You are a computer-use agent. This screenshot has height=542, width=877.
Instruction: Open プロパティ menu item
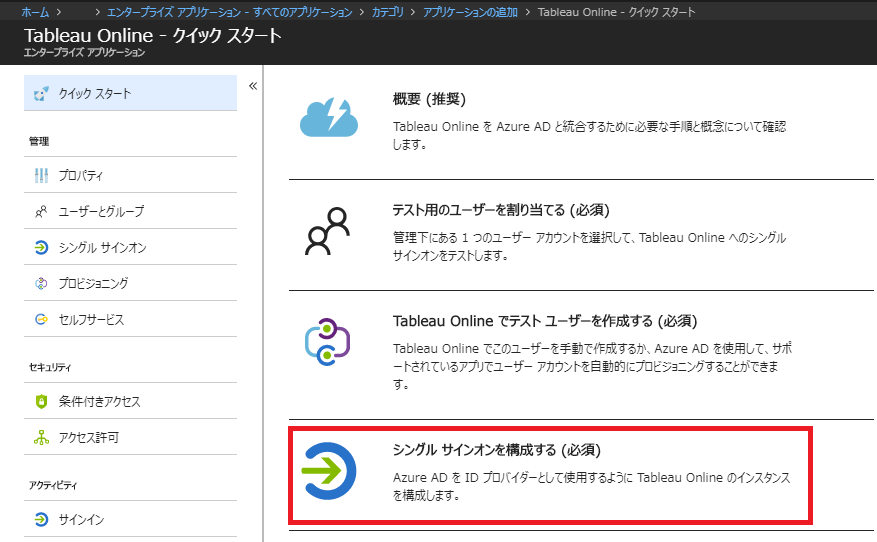(x=130, y=175)
